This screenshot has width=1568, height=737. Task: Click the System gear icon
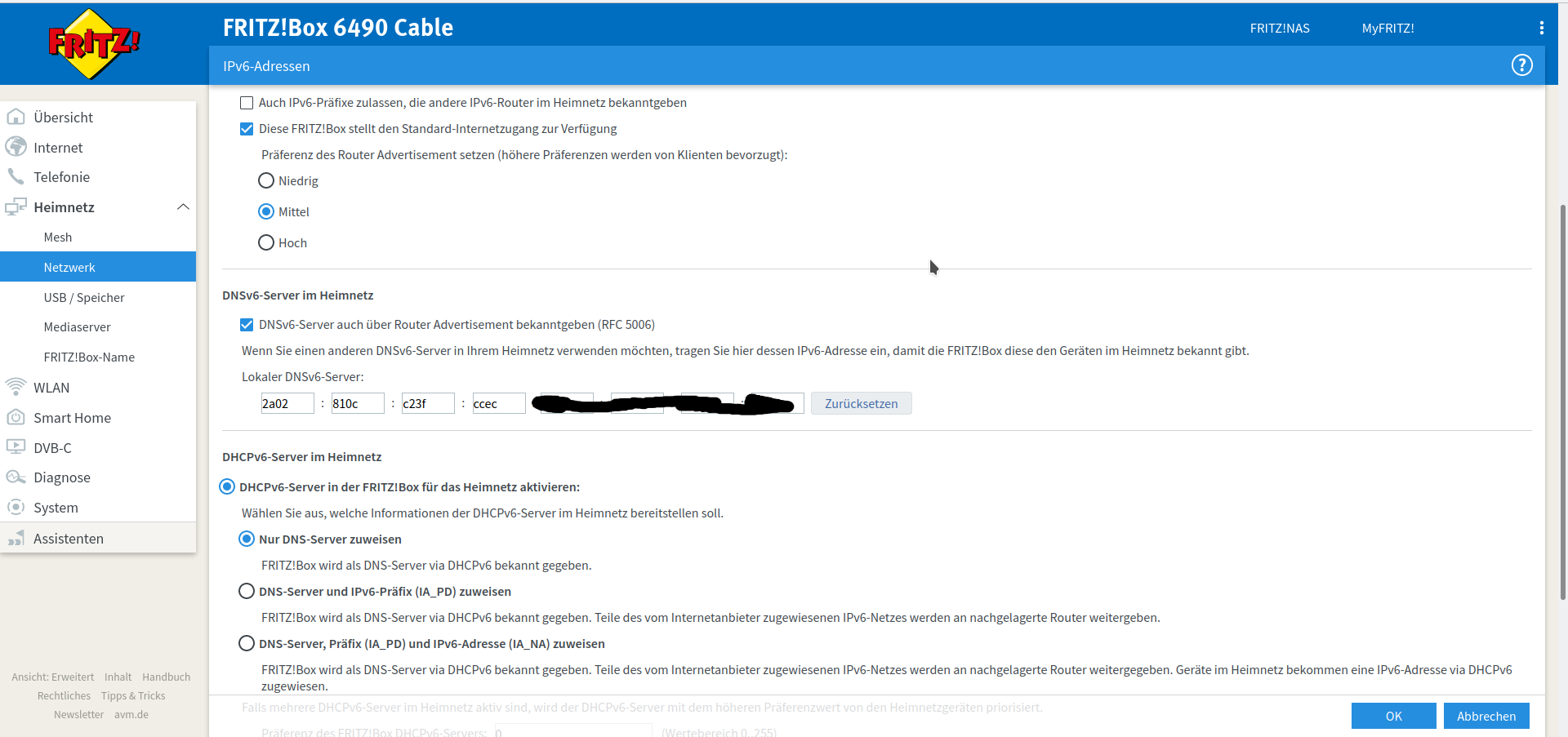(x=16, y=507)
